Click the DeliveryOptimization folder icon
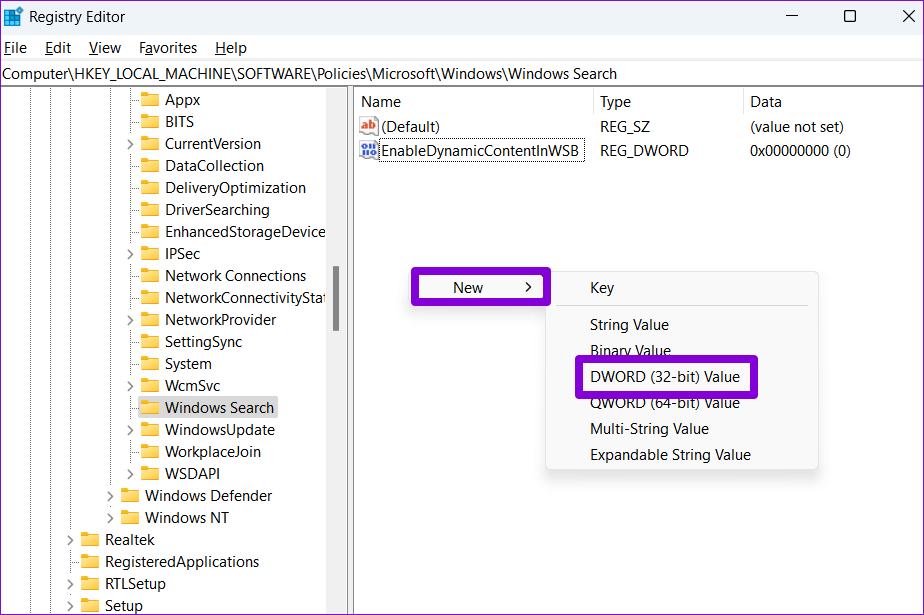 150,187
